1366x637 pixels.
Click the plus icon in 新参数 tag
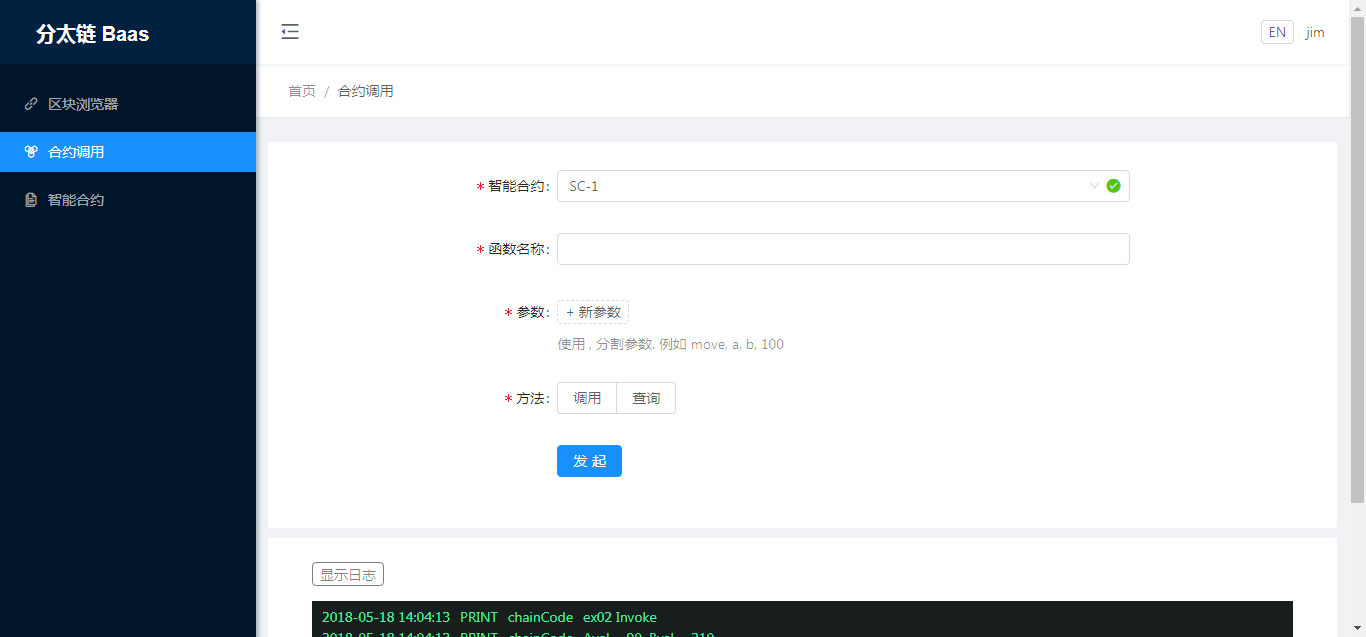click(x=570, y=313)
